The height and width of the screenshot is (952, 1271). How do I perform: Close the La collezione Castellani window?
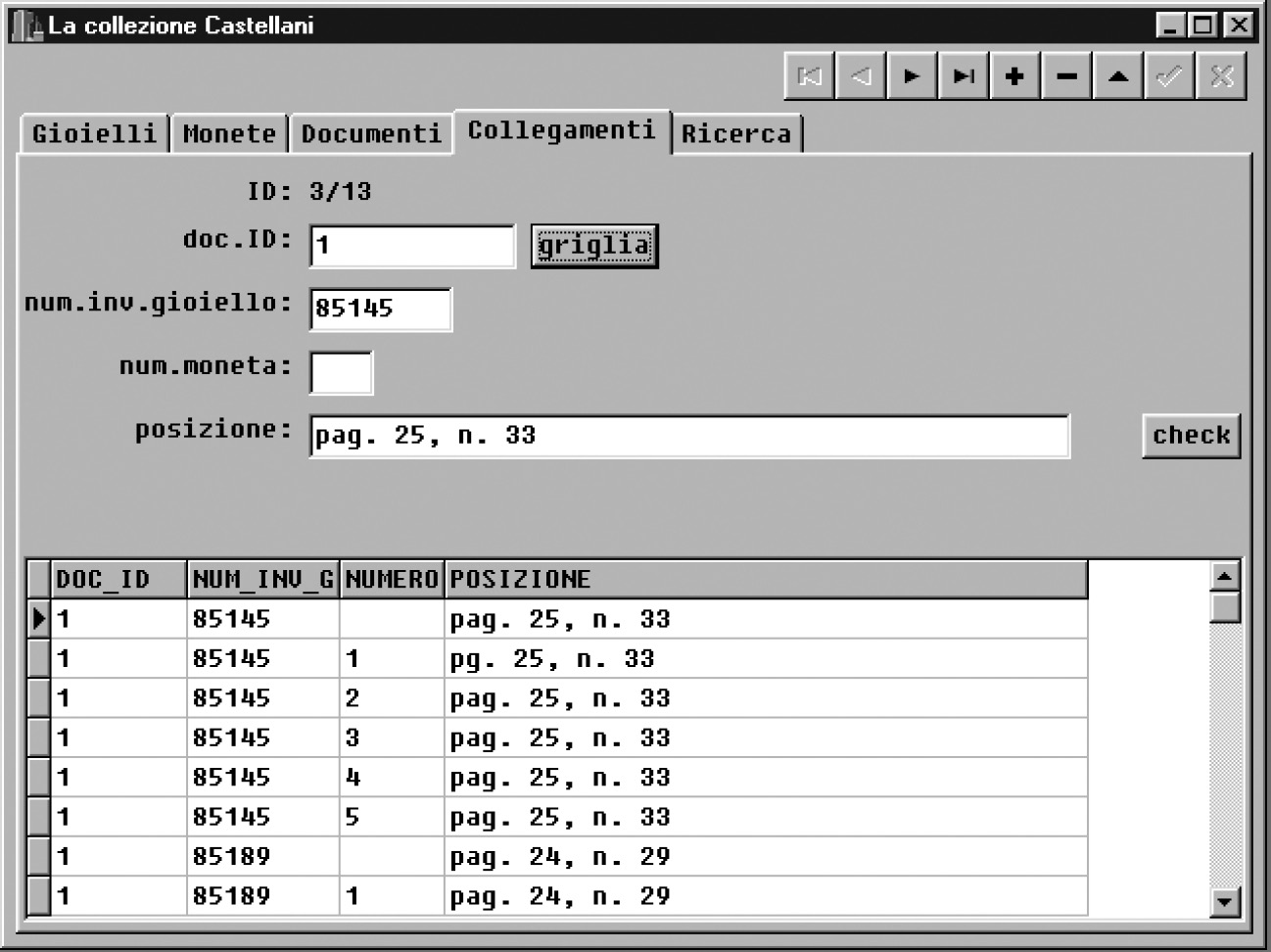[x=1239, y=25]
